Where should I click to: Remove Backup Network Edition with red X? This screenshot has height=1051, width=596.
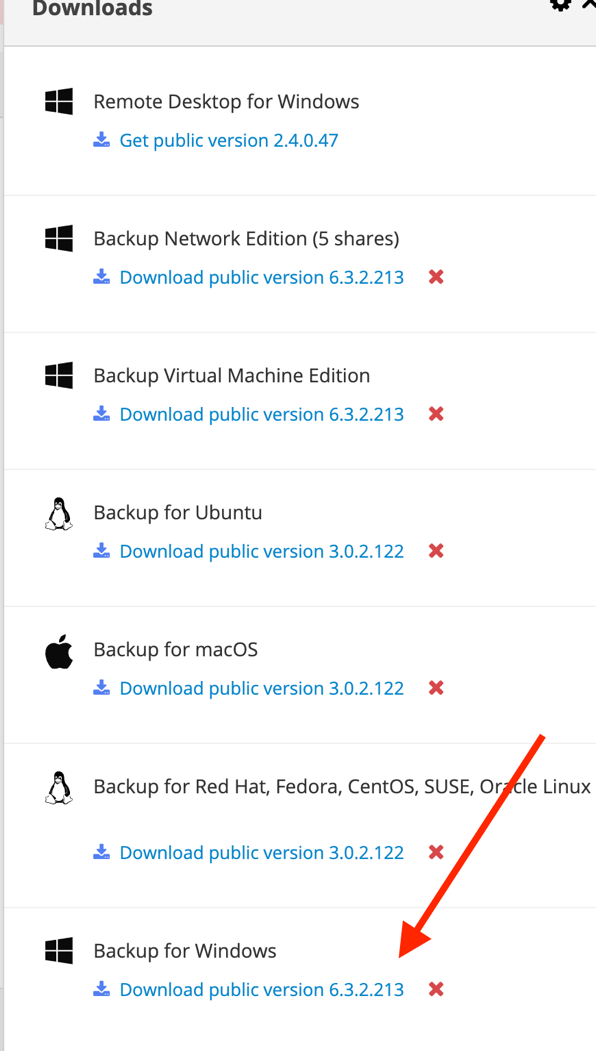pyautogui.click(x=436, y=277)
